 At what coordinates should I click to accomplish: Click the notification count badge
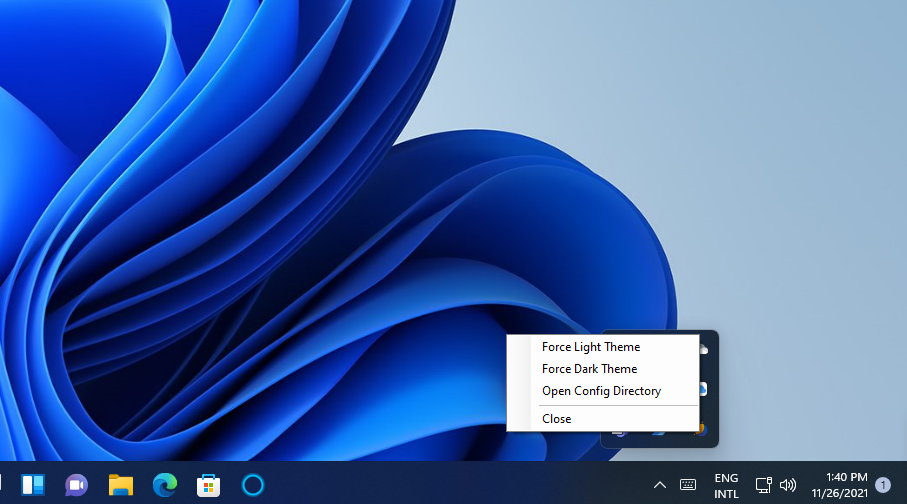[883, 485]
